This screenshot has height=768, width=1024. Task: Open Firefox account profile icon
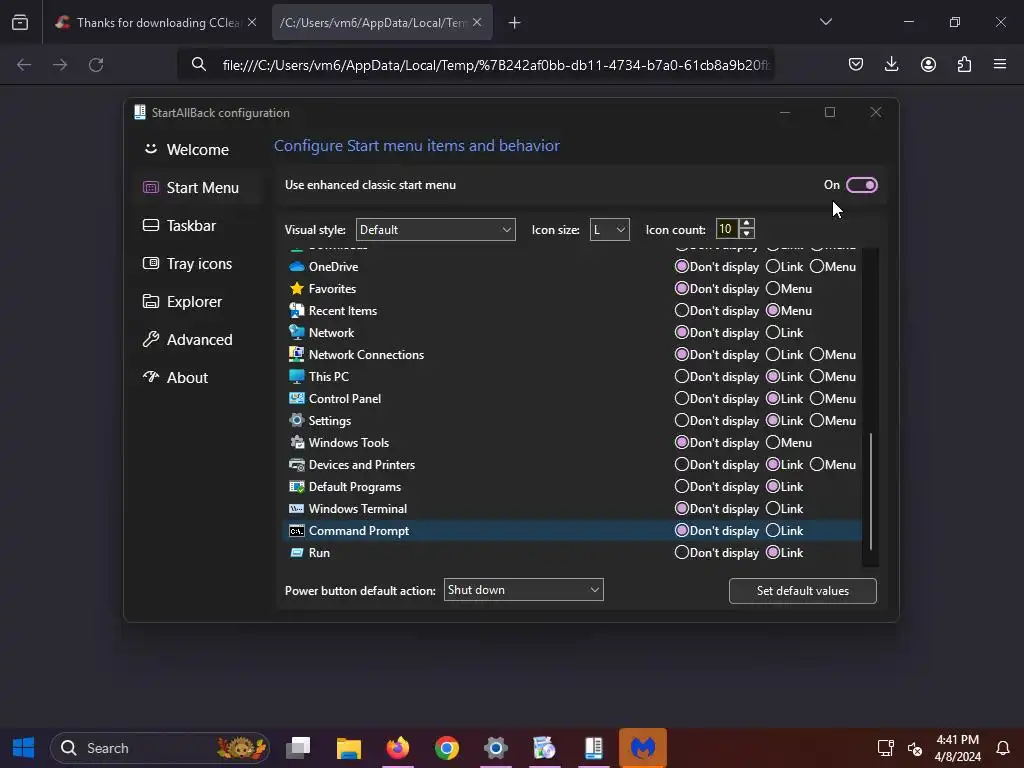tap(928, 64)
